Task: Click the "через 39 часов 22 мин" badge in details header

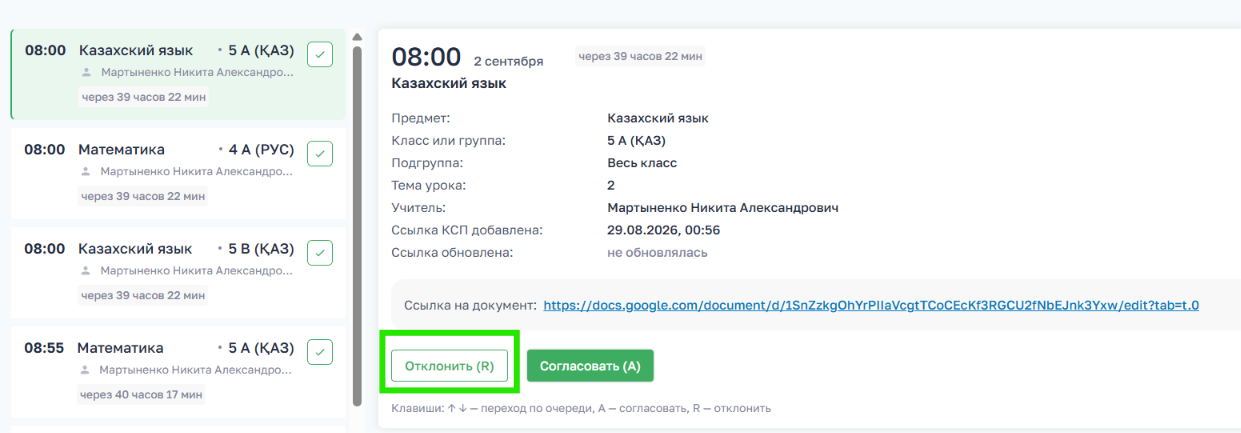Action: [x=640, y=56]
